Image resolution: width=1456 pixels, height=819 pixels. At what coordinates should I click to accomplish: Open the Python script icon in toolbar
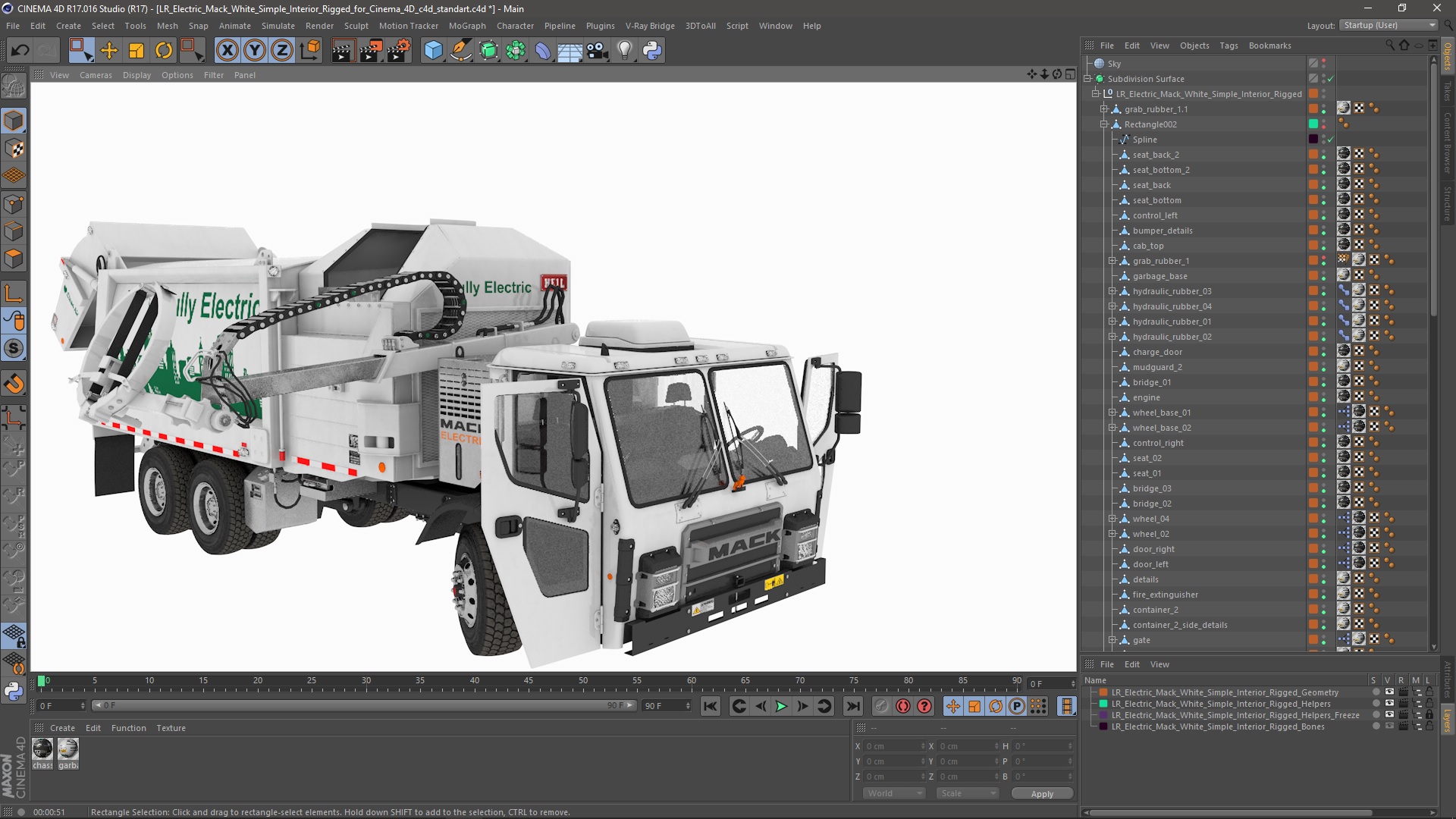coord(652,51)
